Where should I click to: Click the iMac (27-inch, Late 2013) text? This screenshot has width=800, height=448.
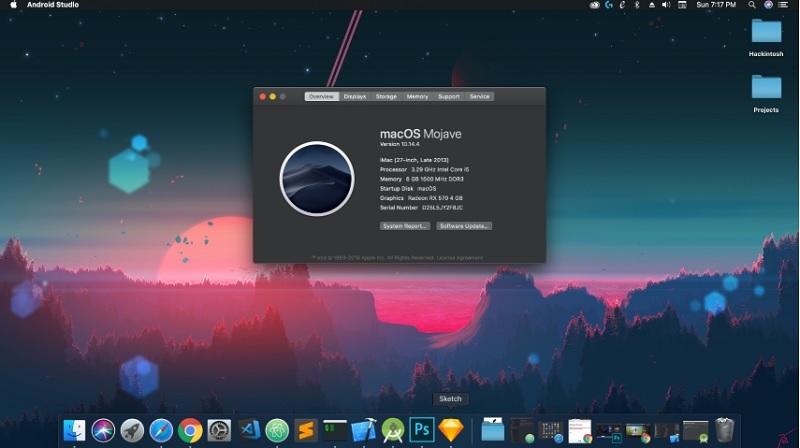point(414,160)
